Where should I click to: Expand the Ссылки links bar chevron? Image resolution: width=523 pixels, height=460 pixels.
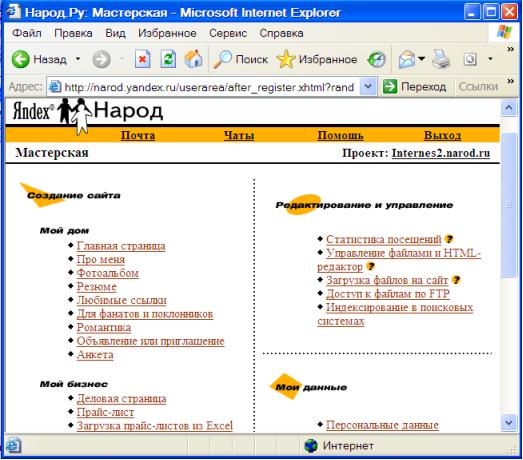coord(510,81)
